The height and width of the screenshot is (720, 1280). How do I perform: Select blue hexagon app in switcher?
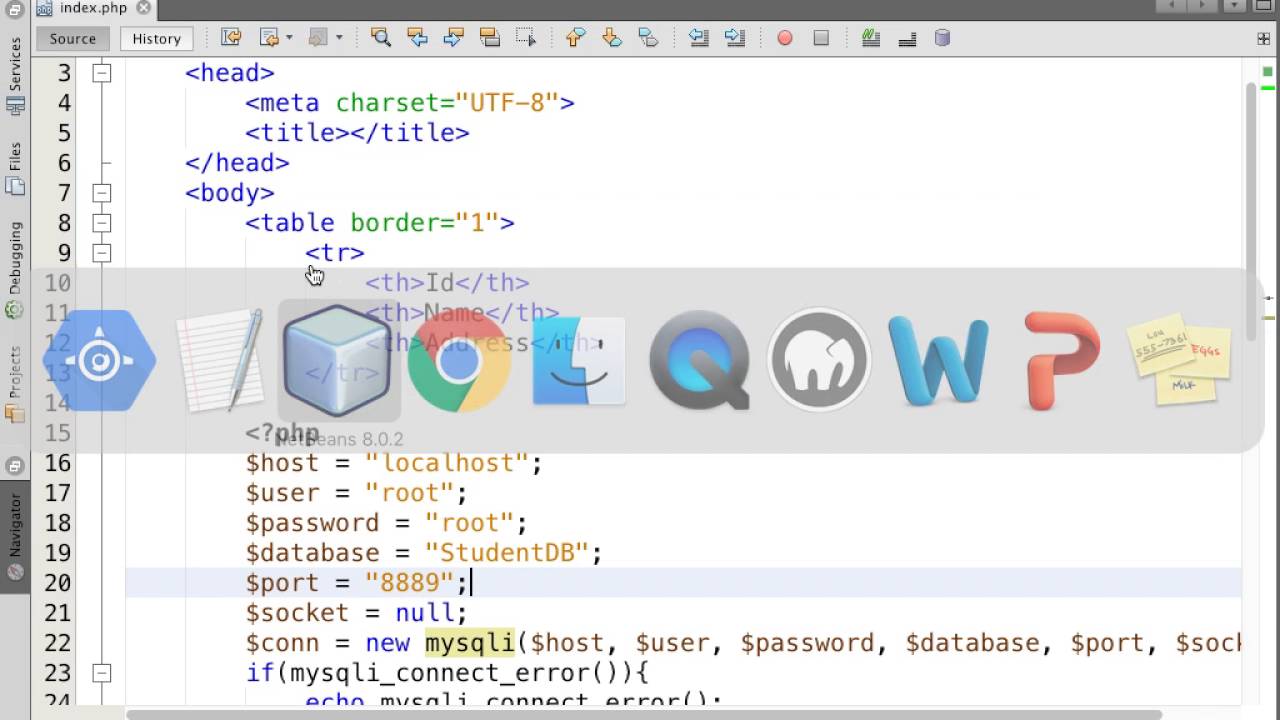pyautogui.click(x=100, y=361)
